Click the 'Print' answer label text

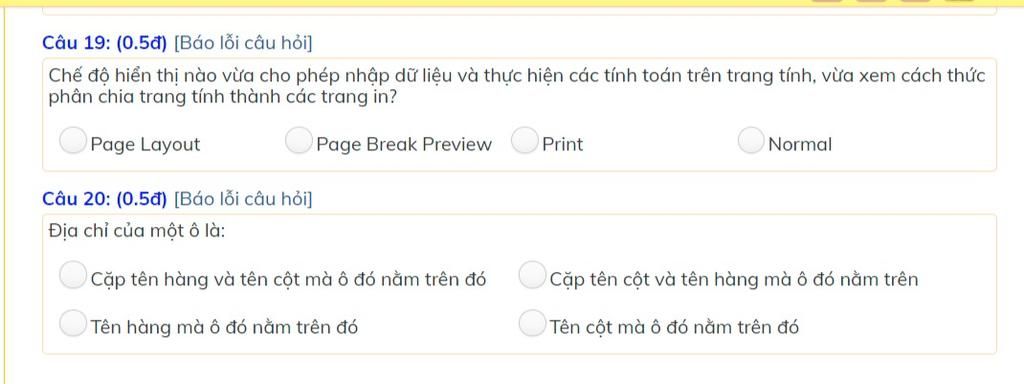click(562, 144)
